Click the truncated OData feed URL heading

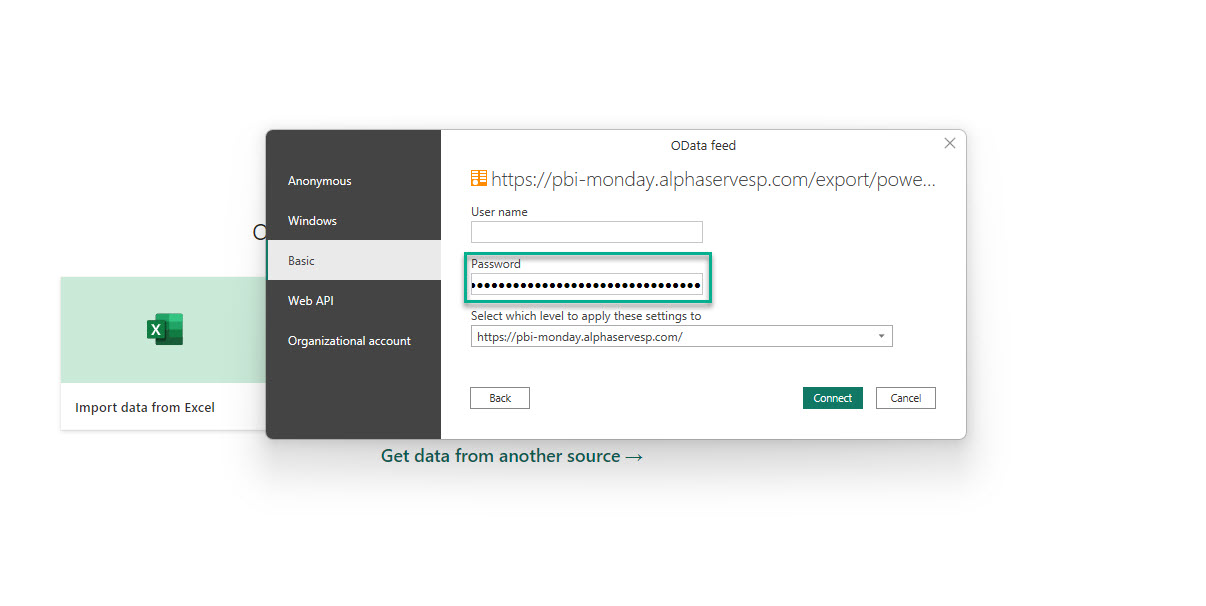pos(714,180)
